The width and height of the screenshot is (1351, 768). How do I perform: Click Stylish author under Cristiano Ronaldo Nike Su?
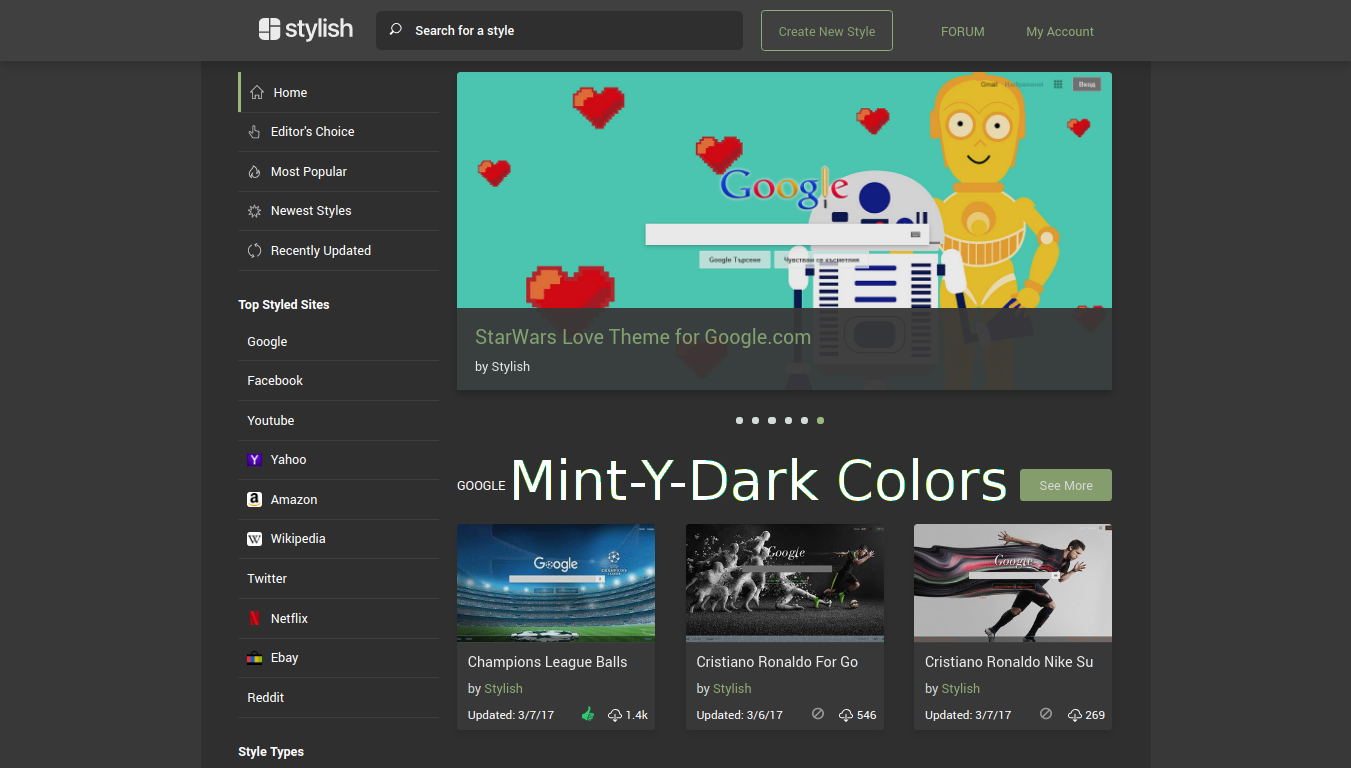tap(960, 689)
